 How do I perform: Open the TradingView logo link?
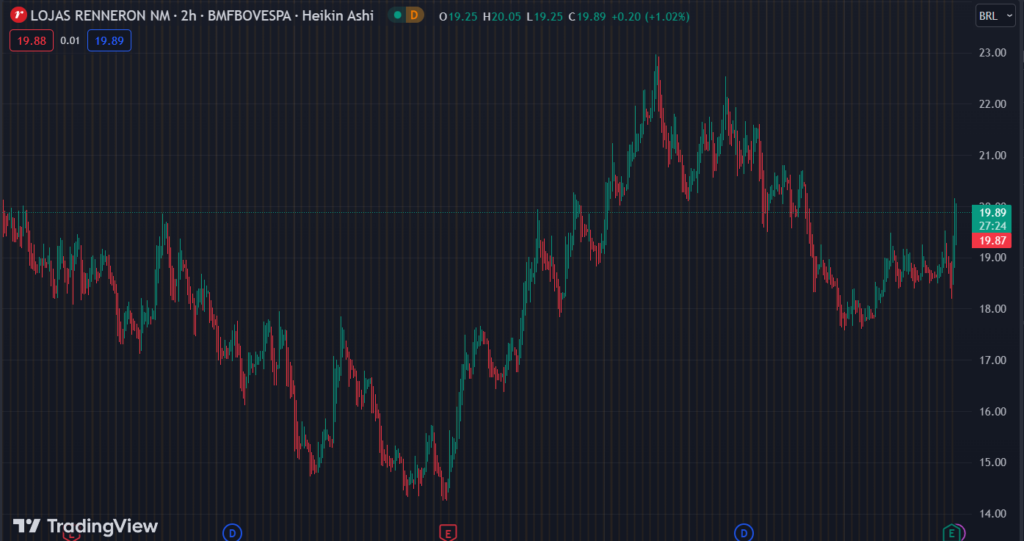pyautogui.click(x=86, y=525)
